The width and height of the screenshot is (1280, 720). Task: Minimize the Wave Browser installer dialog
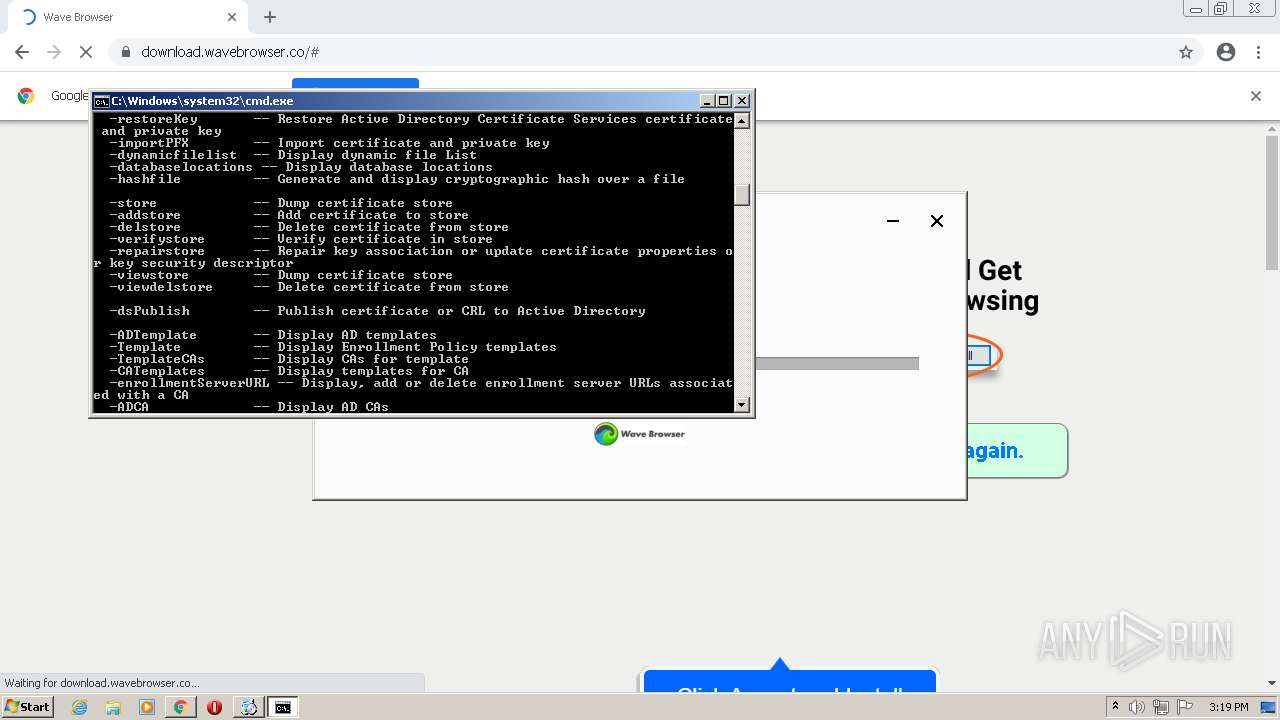click(893, 221)
